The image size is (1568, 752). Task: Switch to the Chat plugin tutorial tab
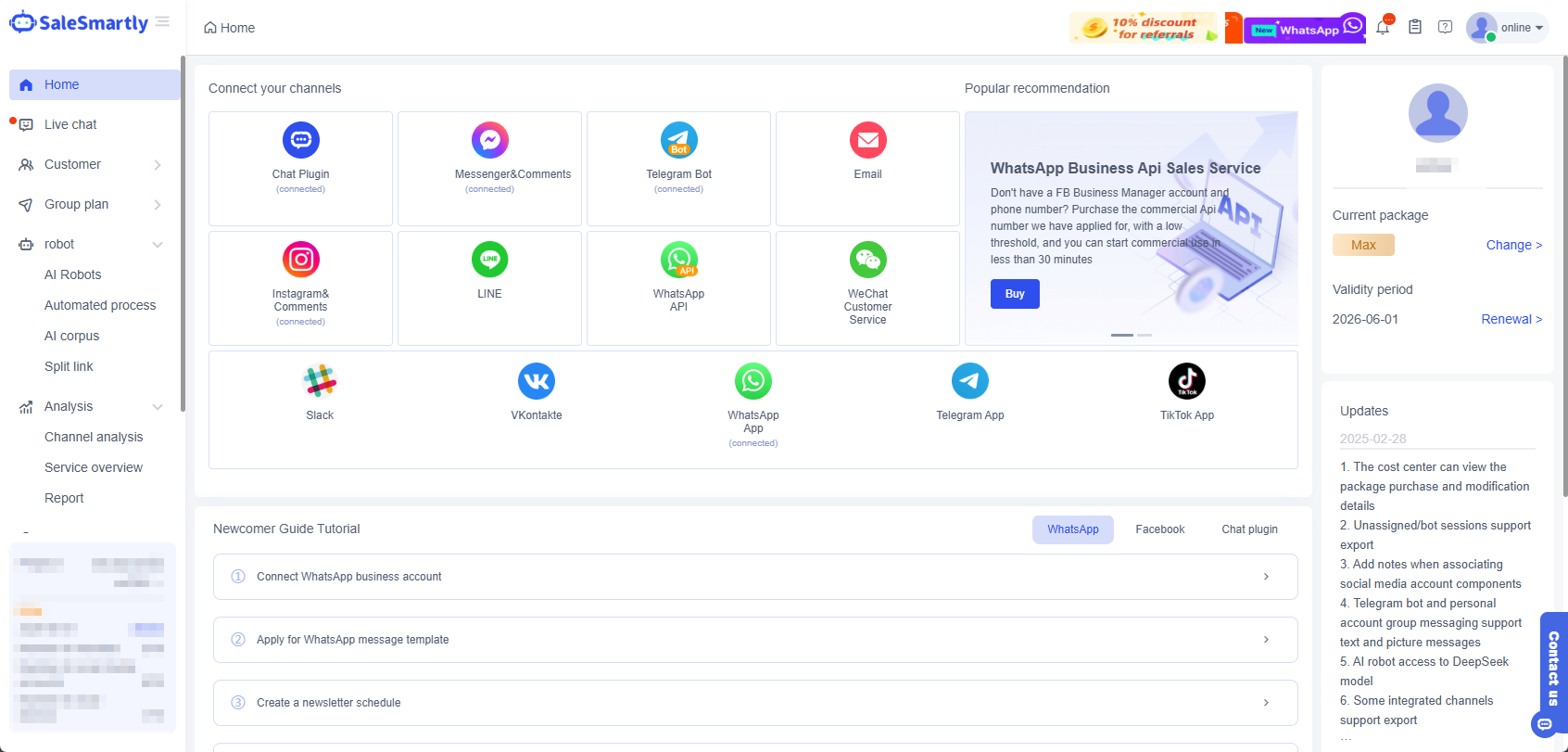click(1249, 529)
